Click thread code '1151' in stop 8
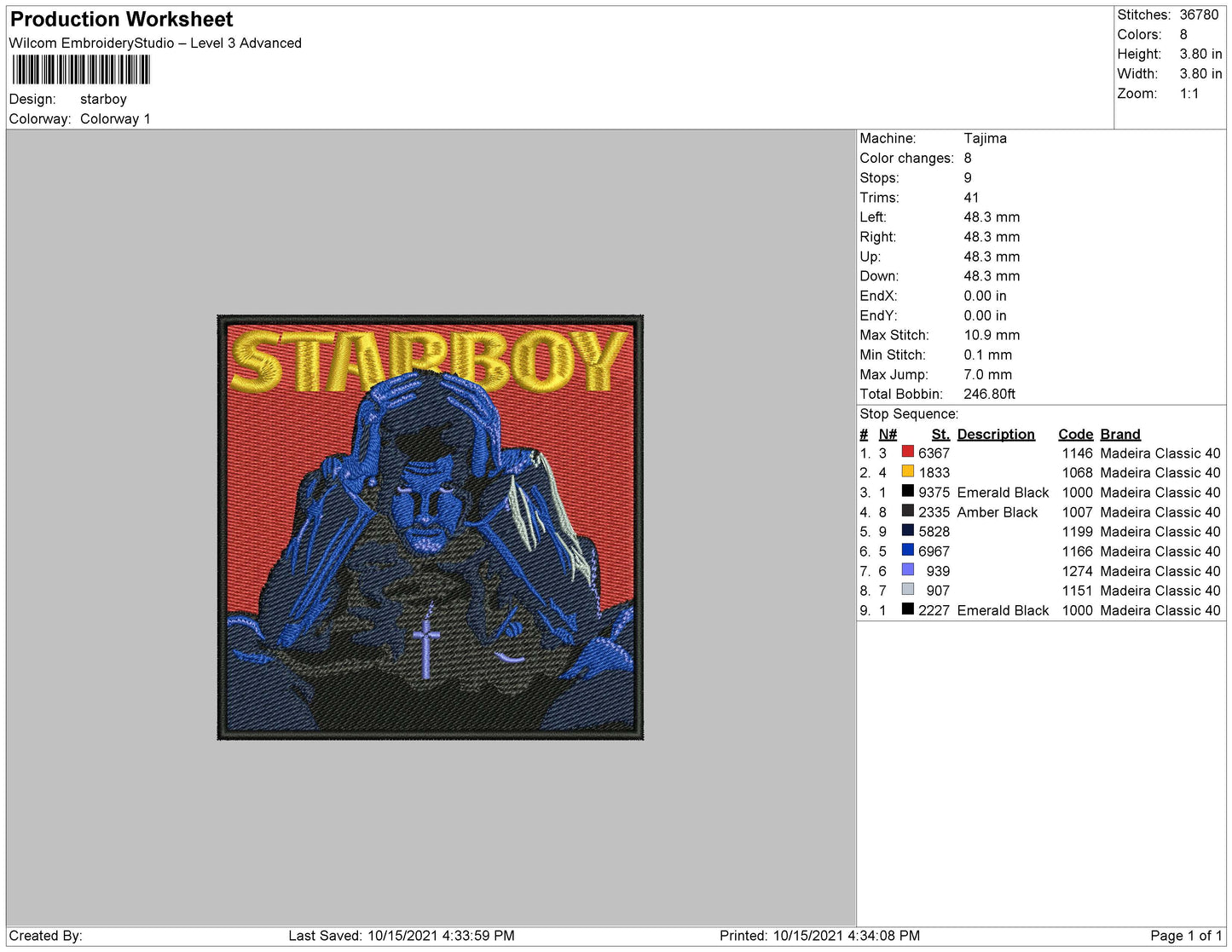Screen dimensions: 1232x952 (x=1077, y=591)
